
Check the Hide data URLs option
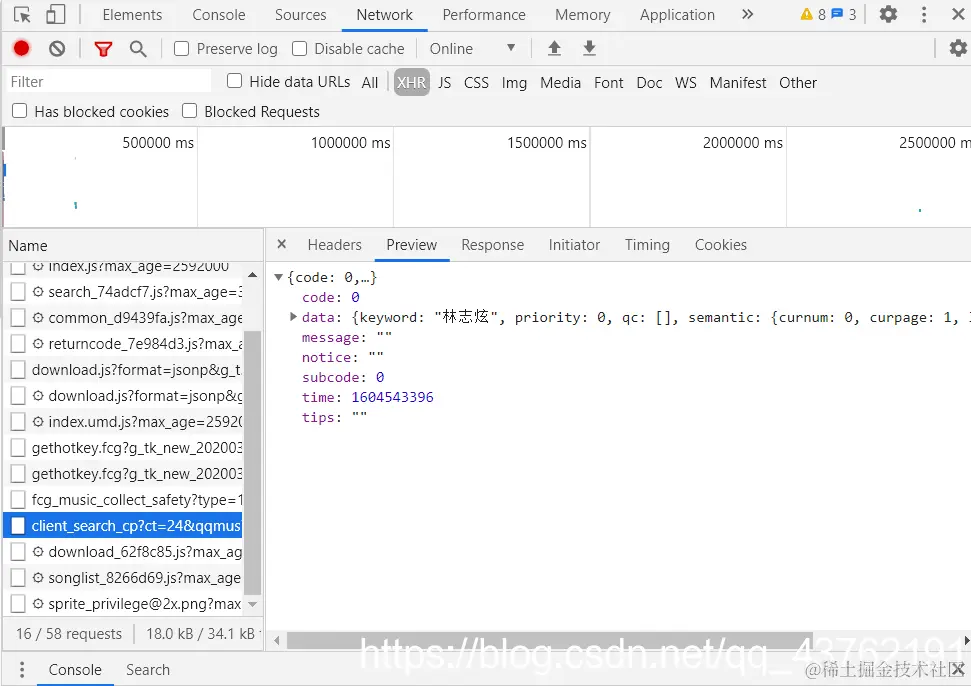(235, 81)
